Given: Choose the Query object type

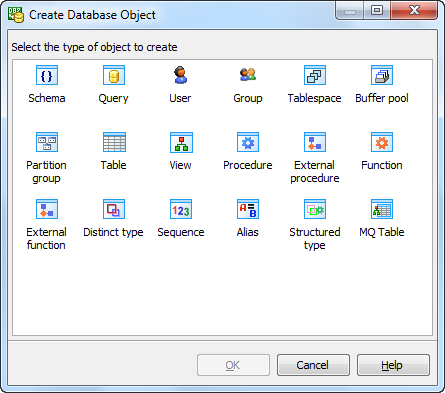Looking at the screenshot, I should (114, 75).
